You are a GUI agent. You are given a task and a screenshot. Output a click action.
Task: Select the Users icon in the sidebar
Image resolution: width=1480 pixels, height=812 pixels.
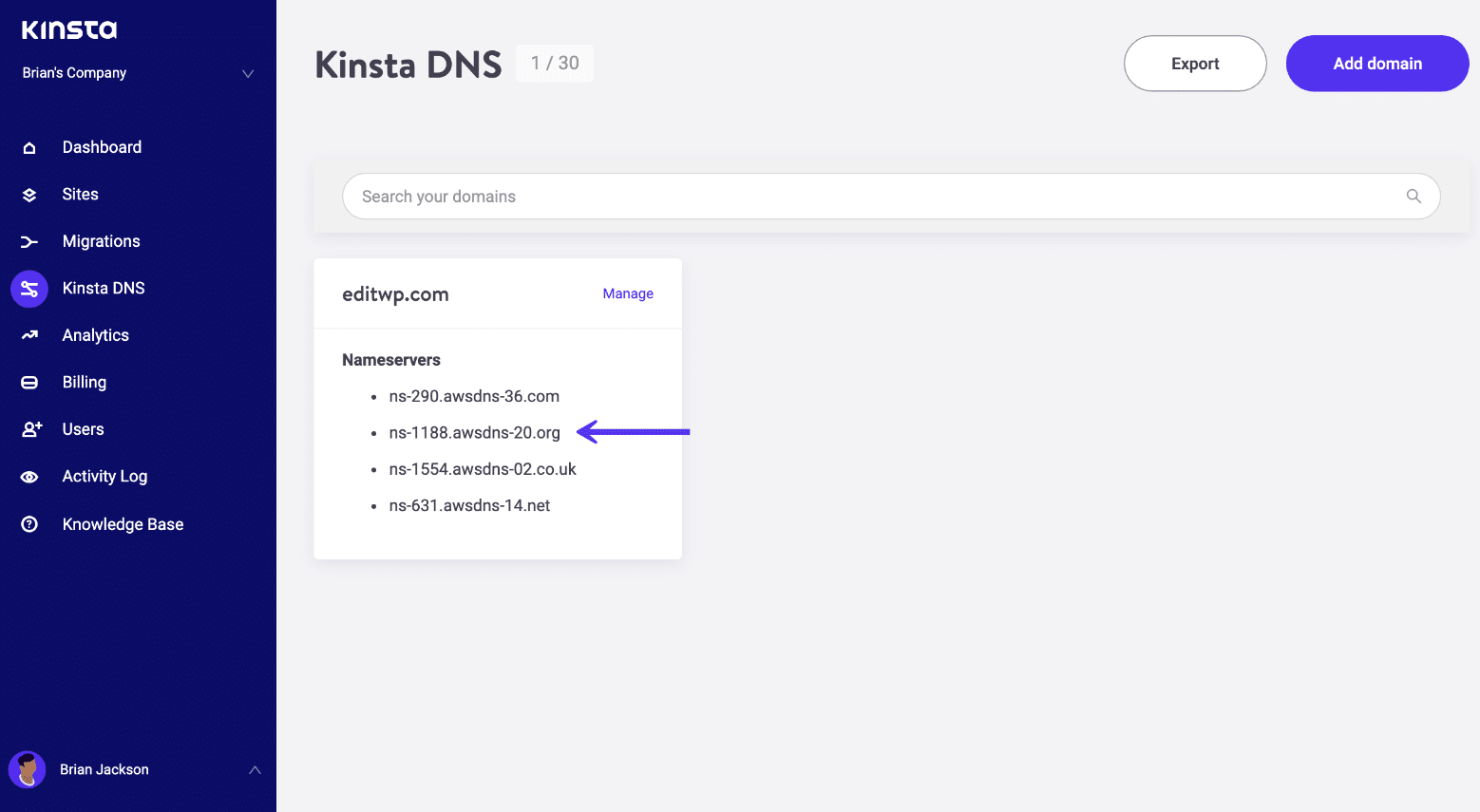[x=28, y=428]
